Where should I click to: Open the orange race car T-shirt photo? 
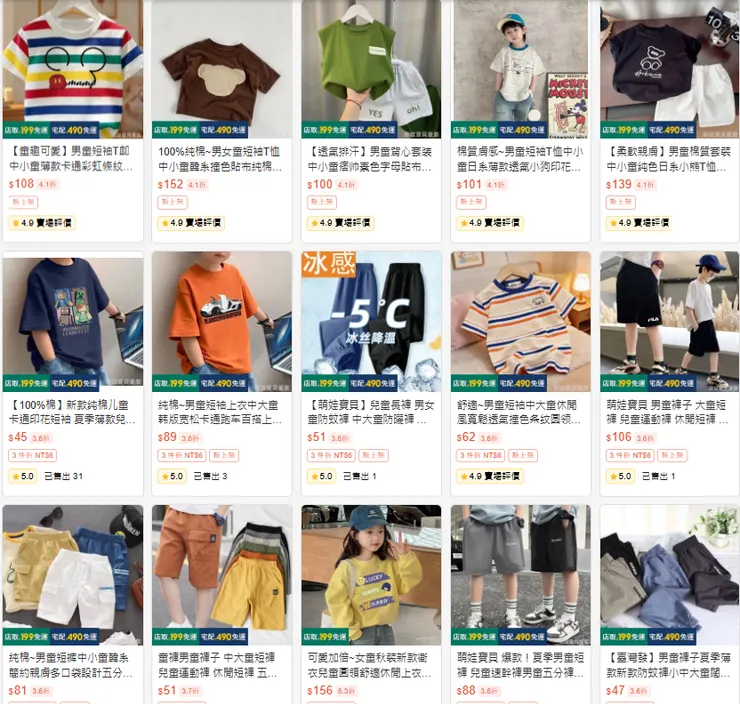(222, 321)
